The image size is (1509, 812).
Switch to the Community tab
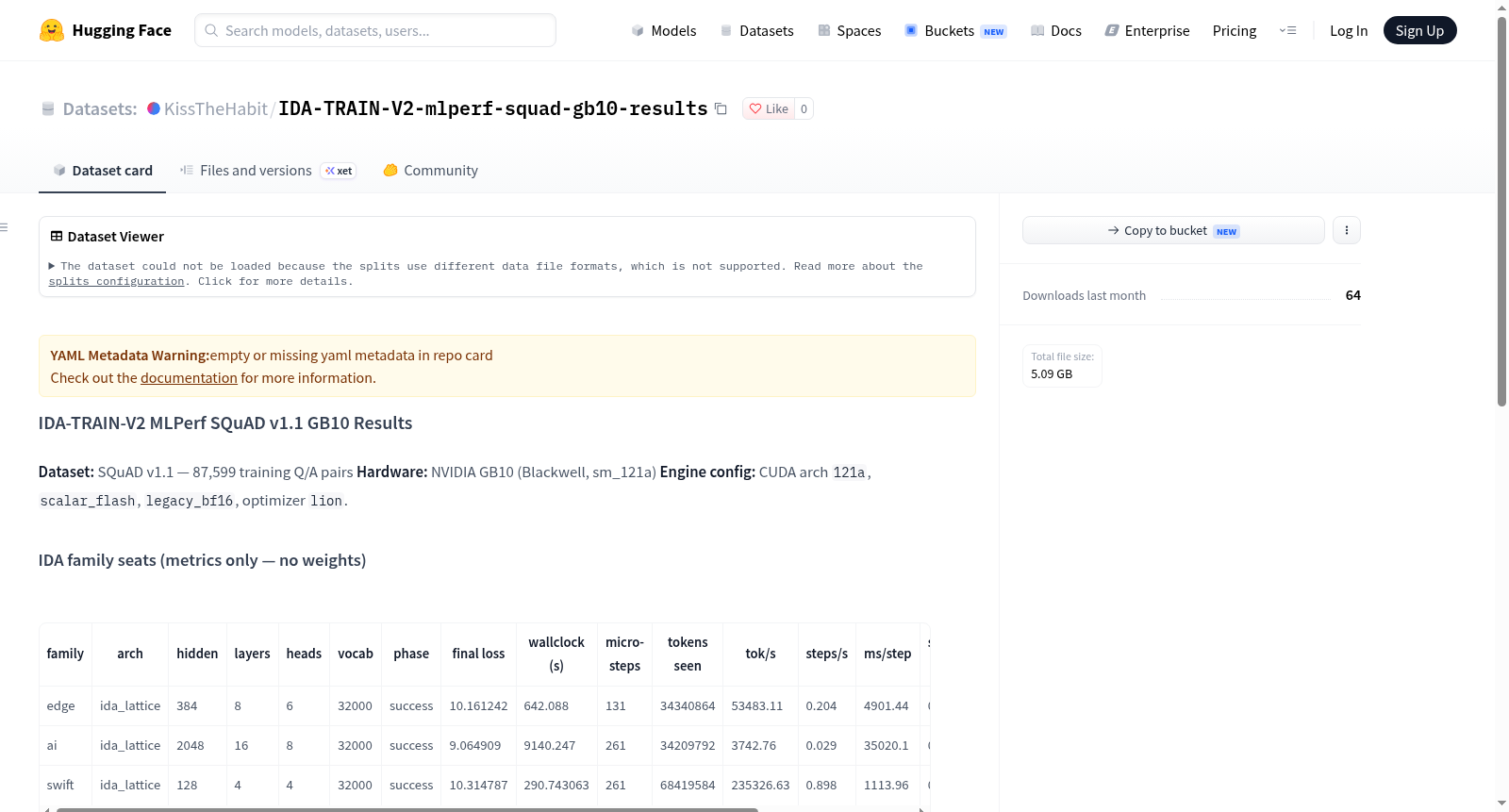(431, 170)
